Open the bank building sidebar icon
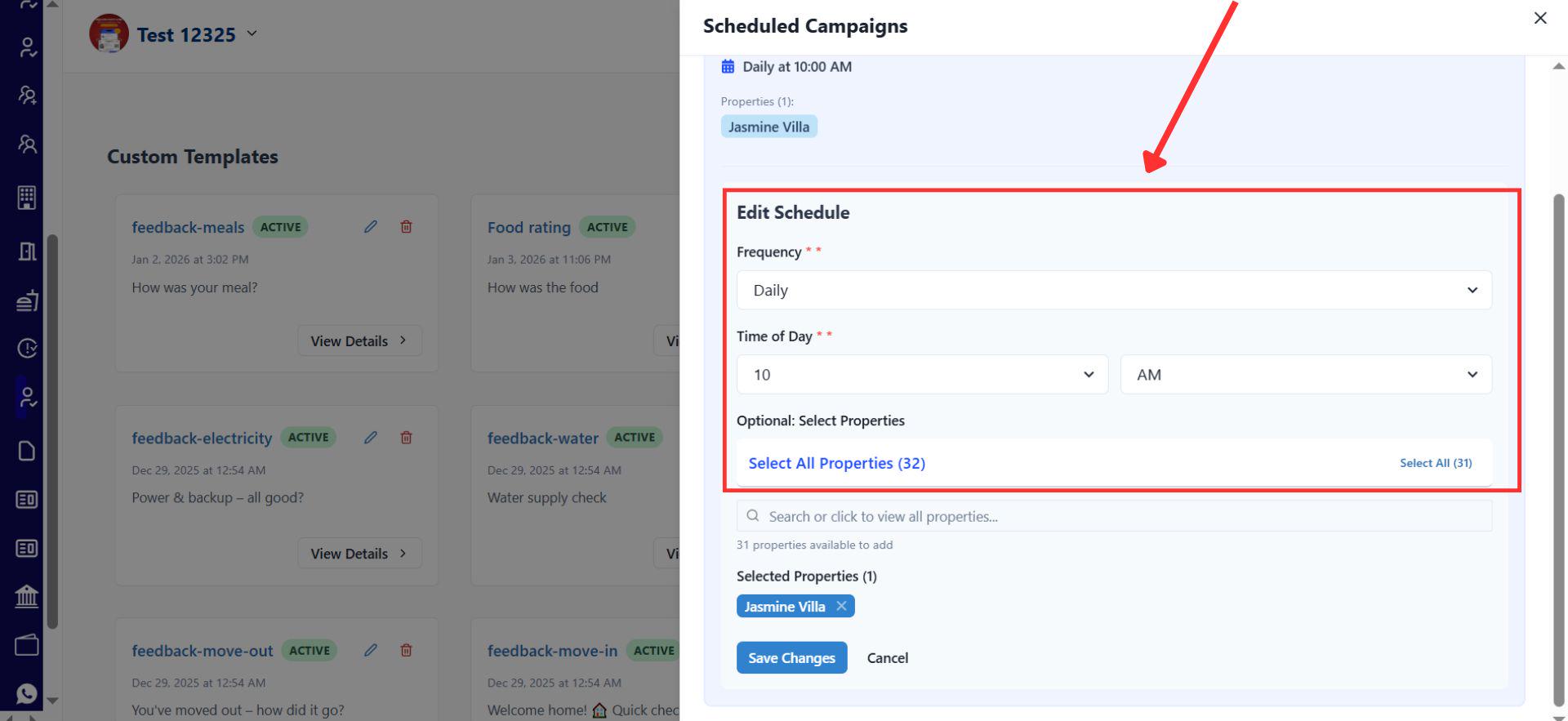1568x721 pixels. (x=26, y=596)
